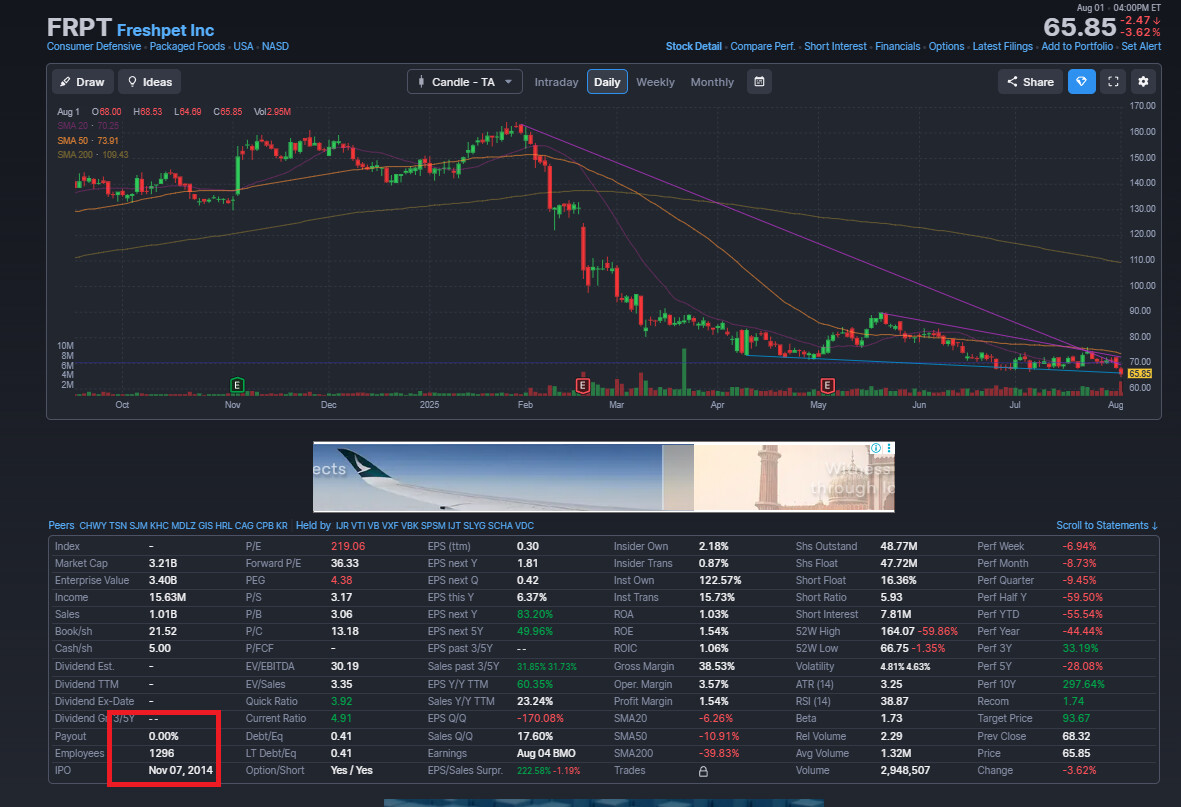
Task: Switch chart to Monthly
Action: pyautogui.click(x=712, y=82)
